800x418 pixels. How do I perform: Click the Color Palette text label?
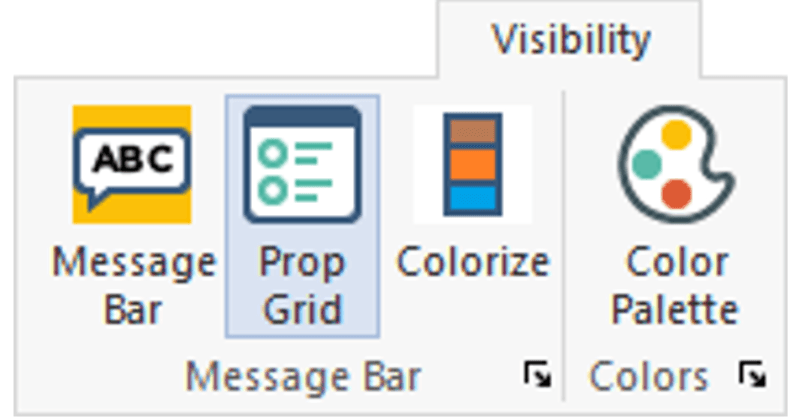675,285
